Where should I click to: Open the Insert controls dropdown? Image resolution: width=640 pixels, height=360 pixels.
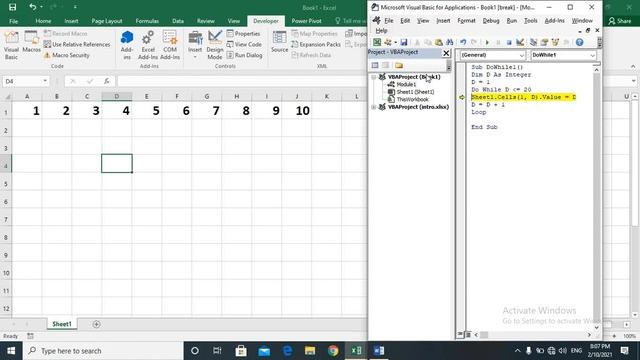[195, 45]
